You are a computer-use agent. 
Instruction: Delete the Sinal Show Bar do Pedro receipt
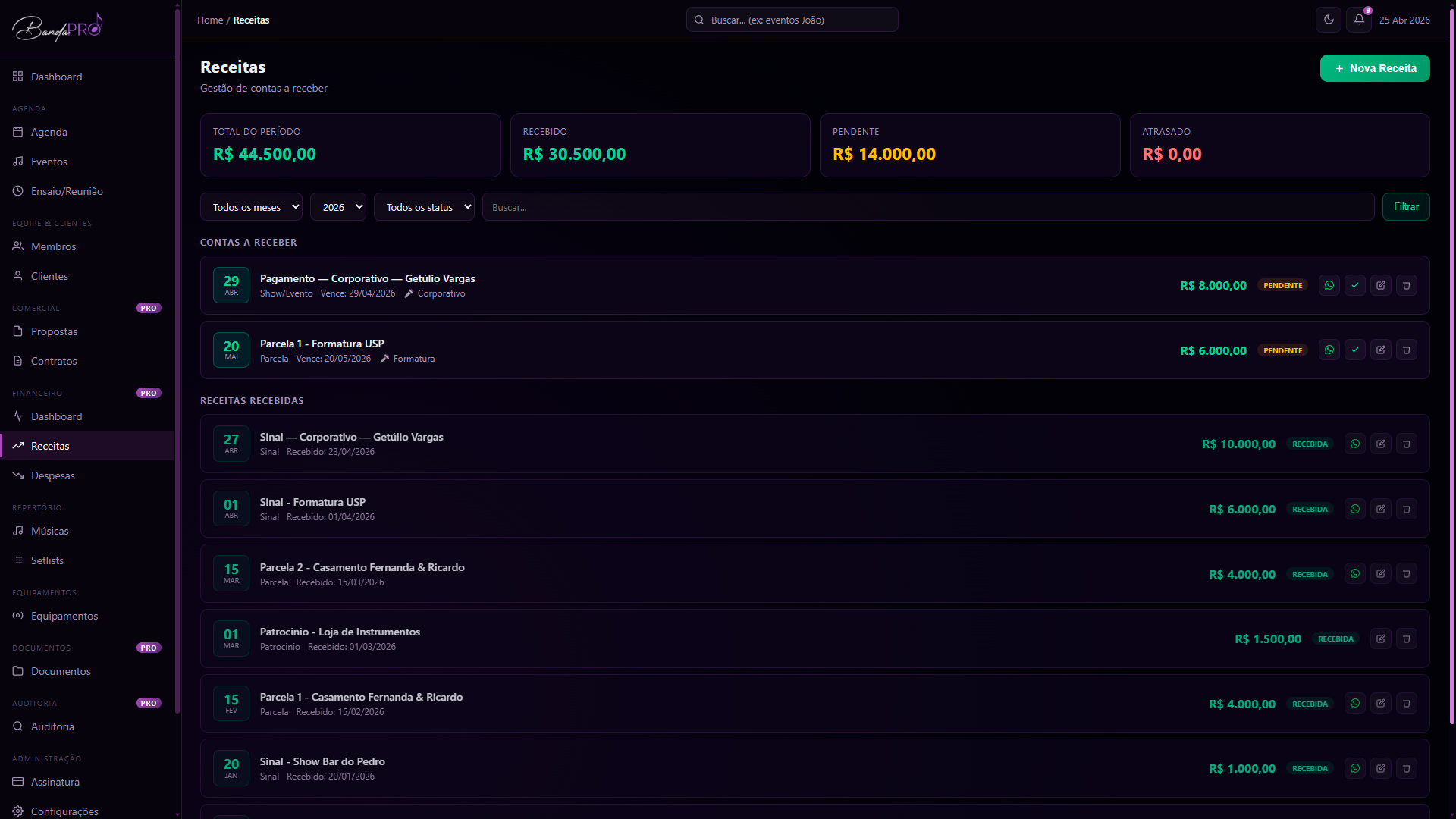(1407, 768)
